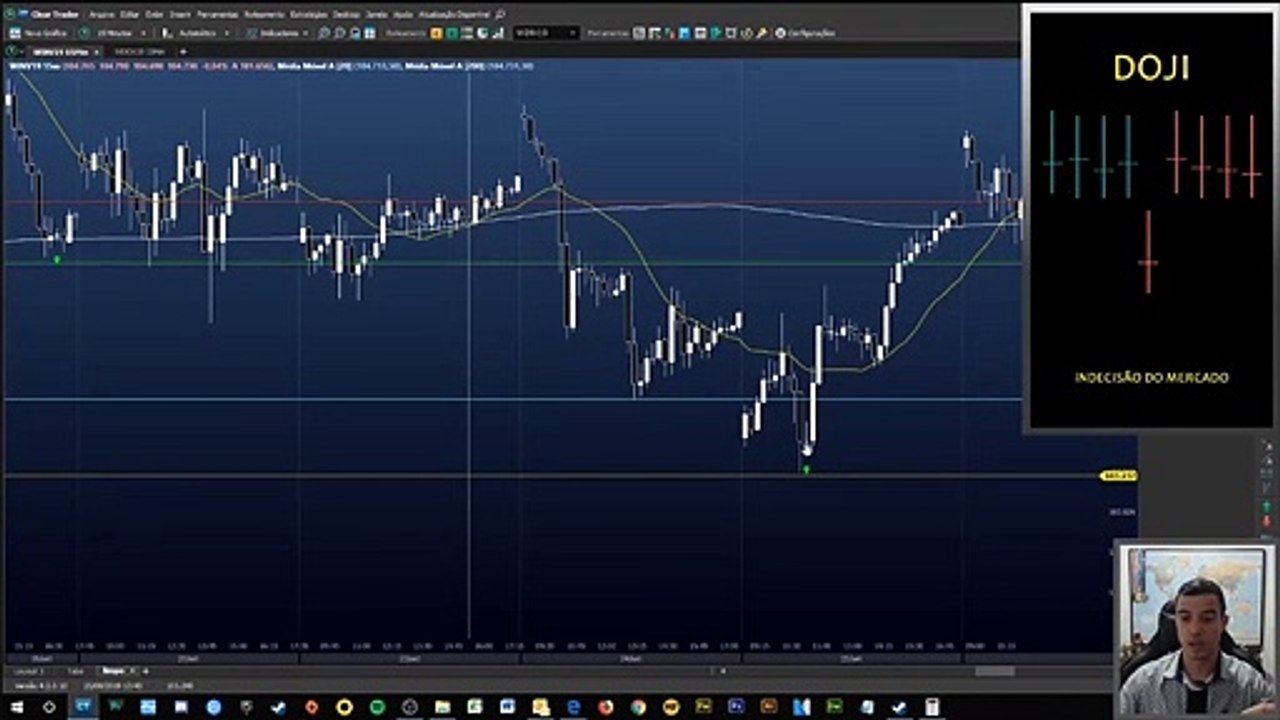Image resolution: width=1280 pixels, height=720 pixels.
Task: Click the search magnifier in the menu bar
Action: (500, 15)
